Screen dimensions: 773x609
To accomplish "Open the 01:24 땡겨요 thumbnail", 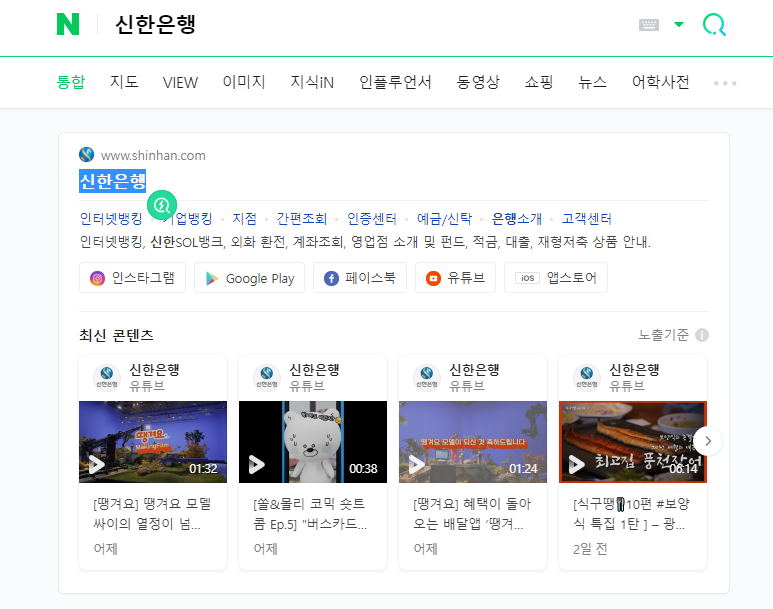I will pos(473,442).
